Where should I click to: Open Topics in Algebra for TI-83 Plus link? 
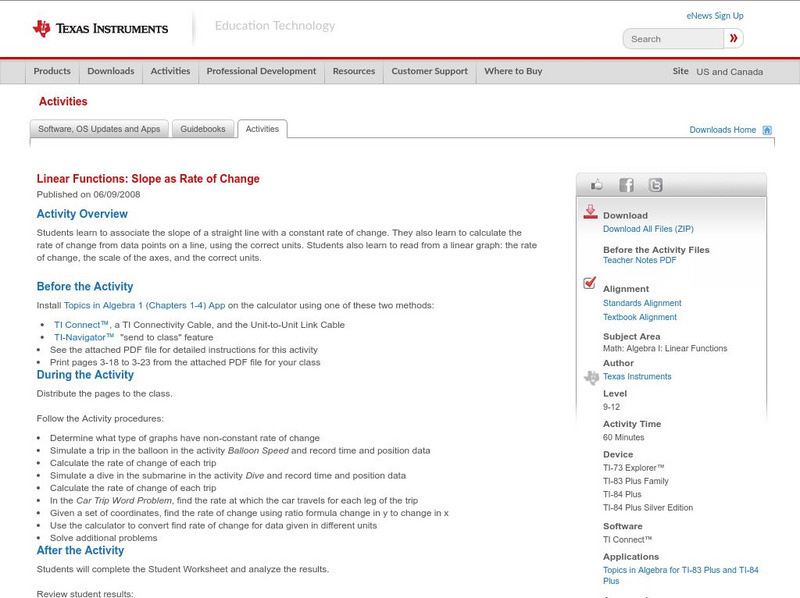pyautogui.click(x=681, y=576)
